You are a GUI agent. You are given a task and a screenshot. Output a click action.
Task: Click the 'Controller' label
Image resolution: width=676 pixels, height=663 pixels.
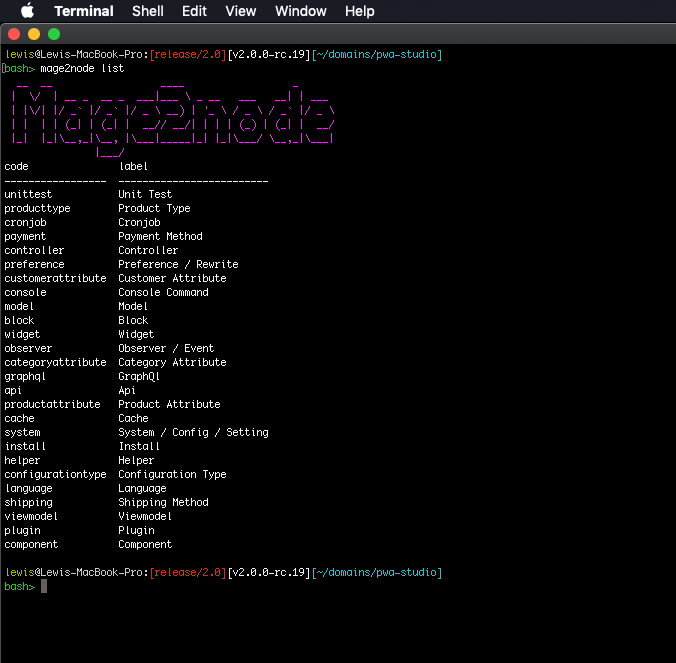[x=148, y=250]
